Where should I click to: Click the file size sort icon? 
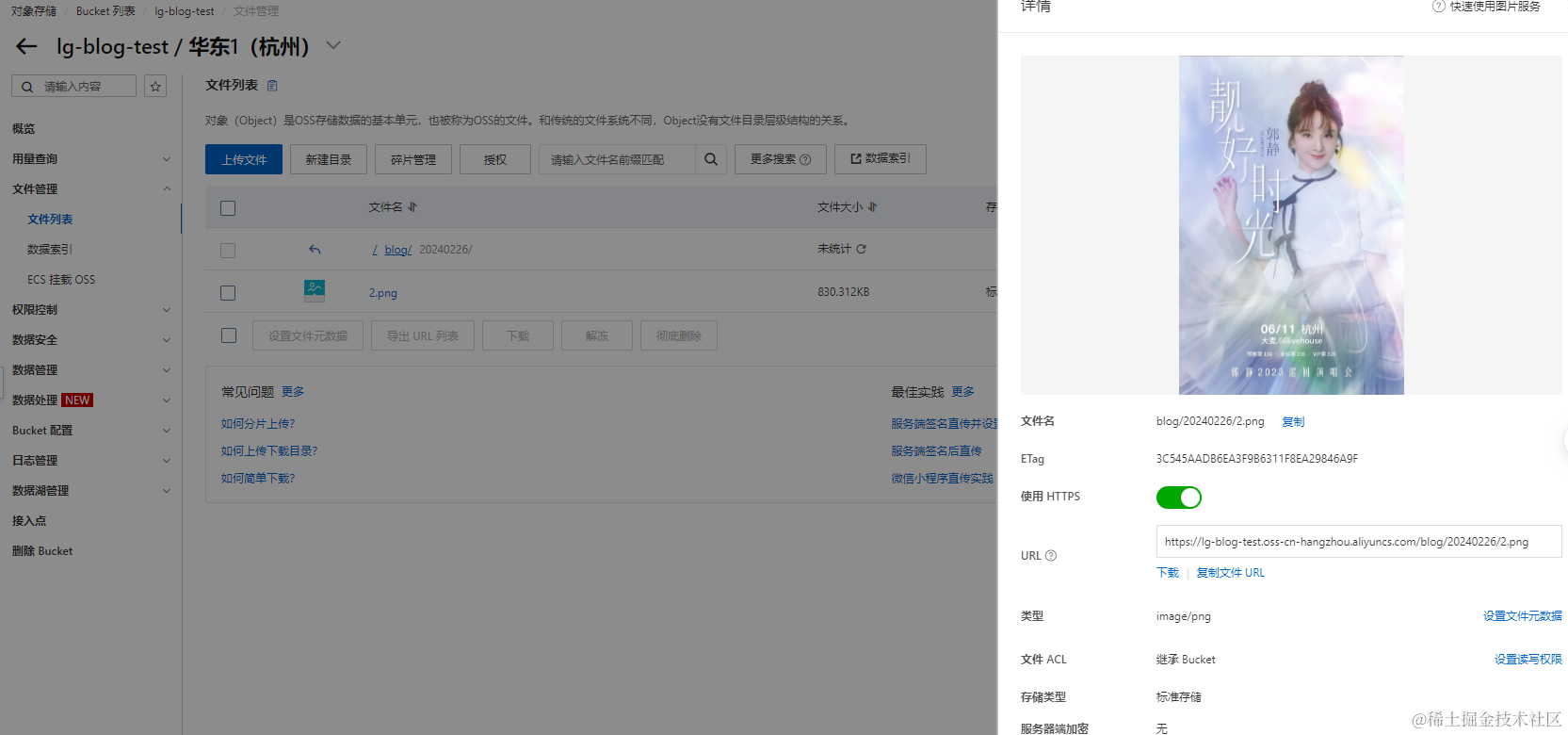872,206
